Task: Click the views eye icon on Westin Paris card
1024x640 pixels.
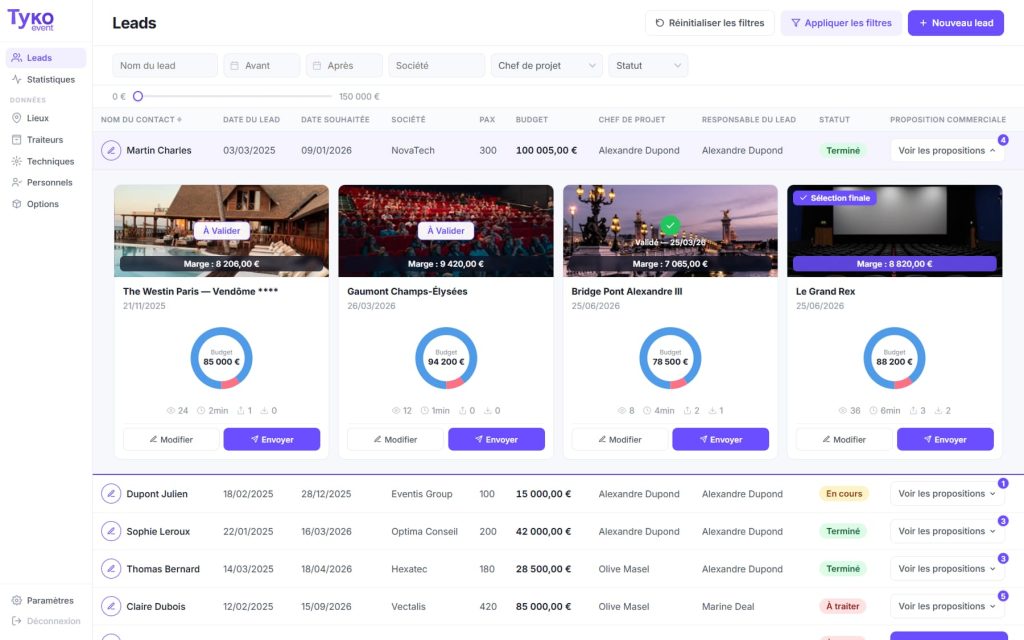Action: [170, 411]
